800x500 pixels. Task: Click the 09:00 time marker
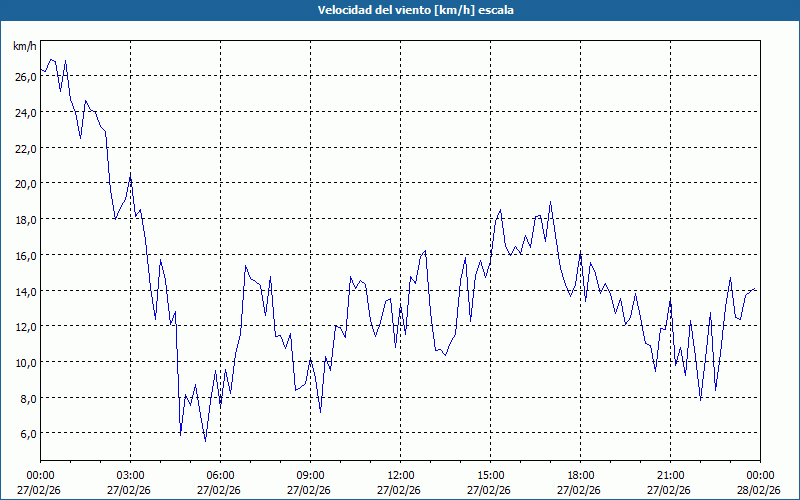(310, 475)
